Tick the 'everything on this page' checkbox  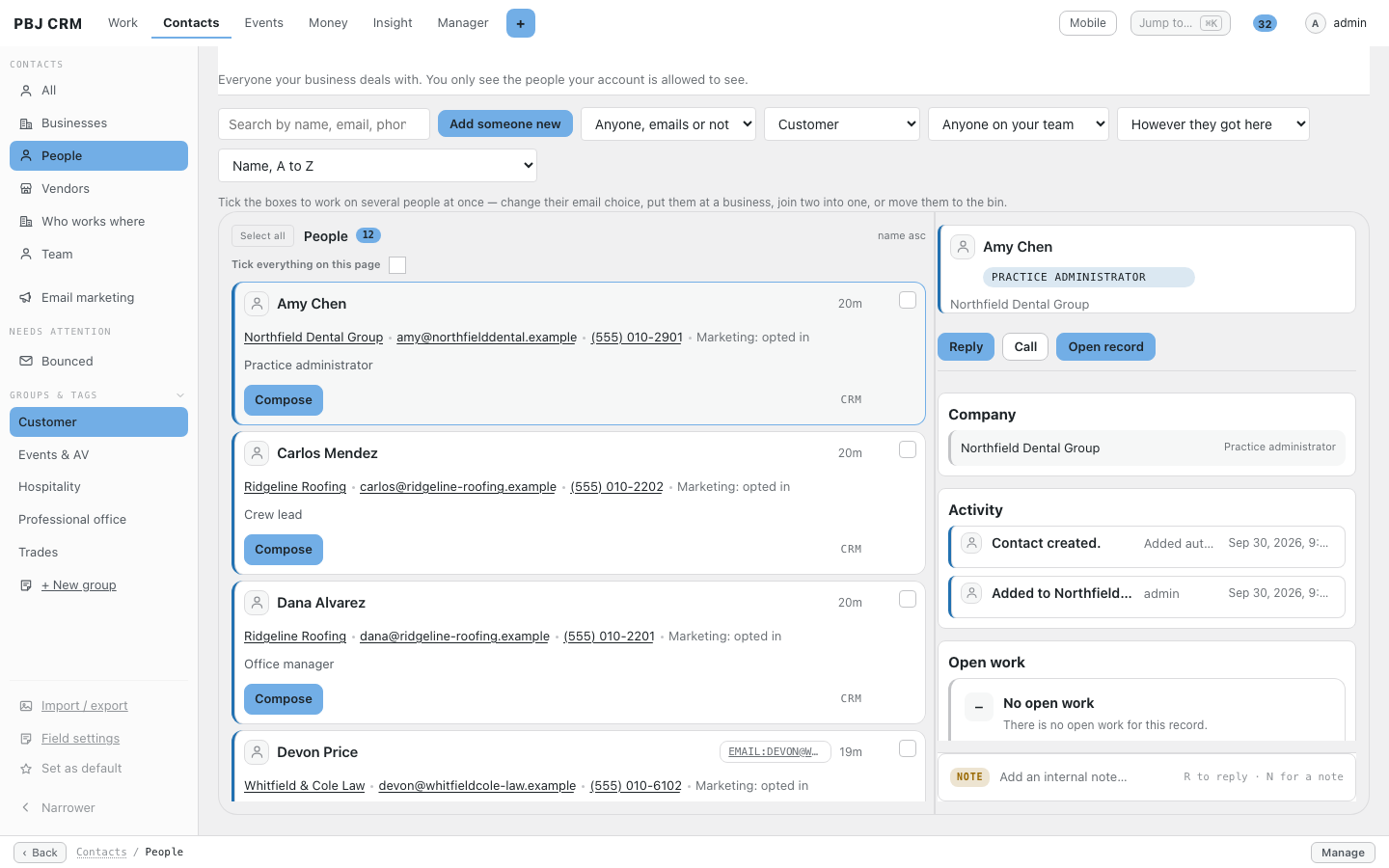pyautogui.click(x=397, y=265)
